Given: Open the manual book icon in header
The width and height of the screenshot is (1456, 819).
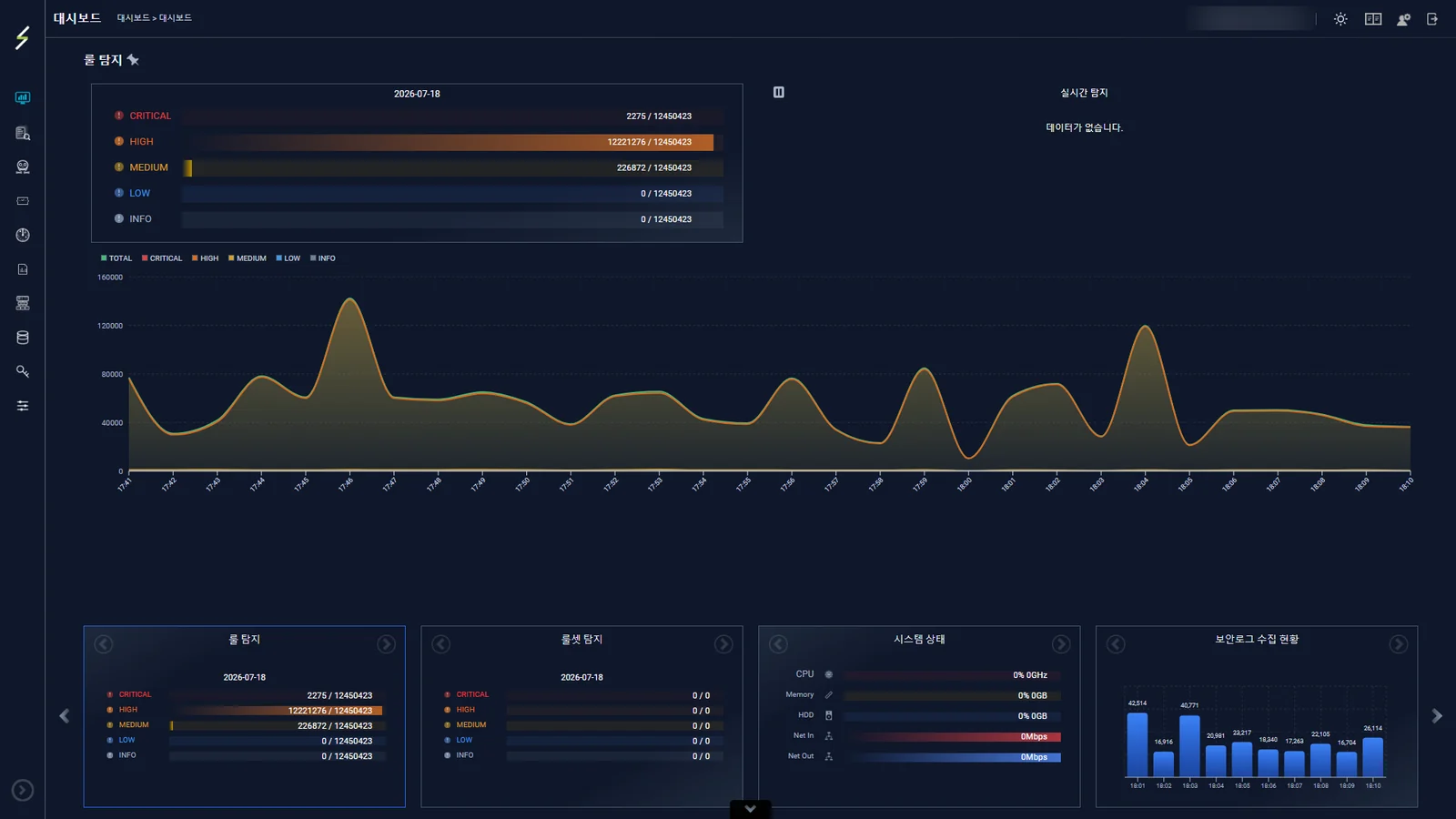Looking at the screenshot, I should tap(1373, 18).
